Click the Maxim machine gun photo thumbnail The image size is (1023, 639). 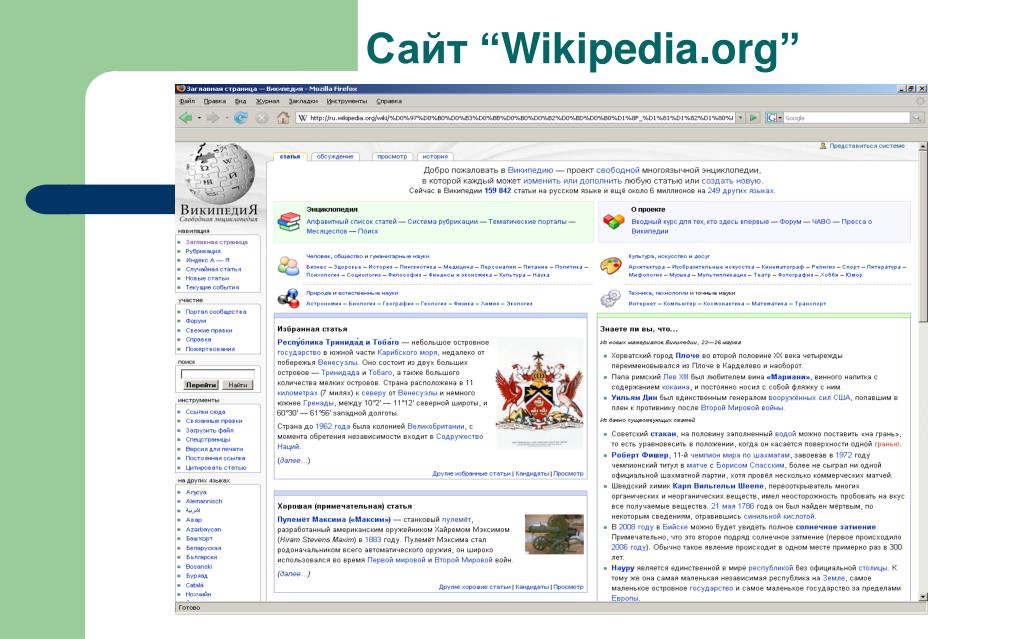click(x=555, y=535)
